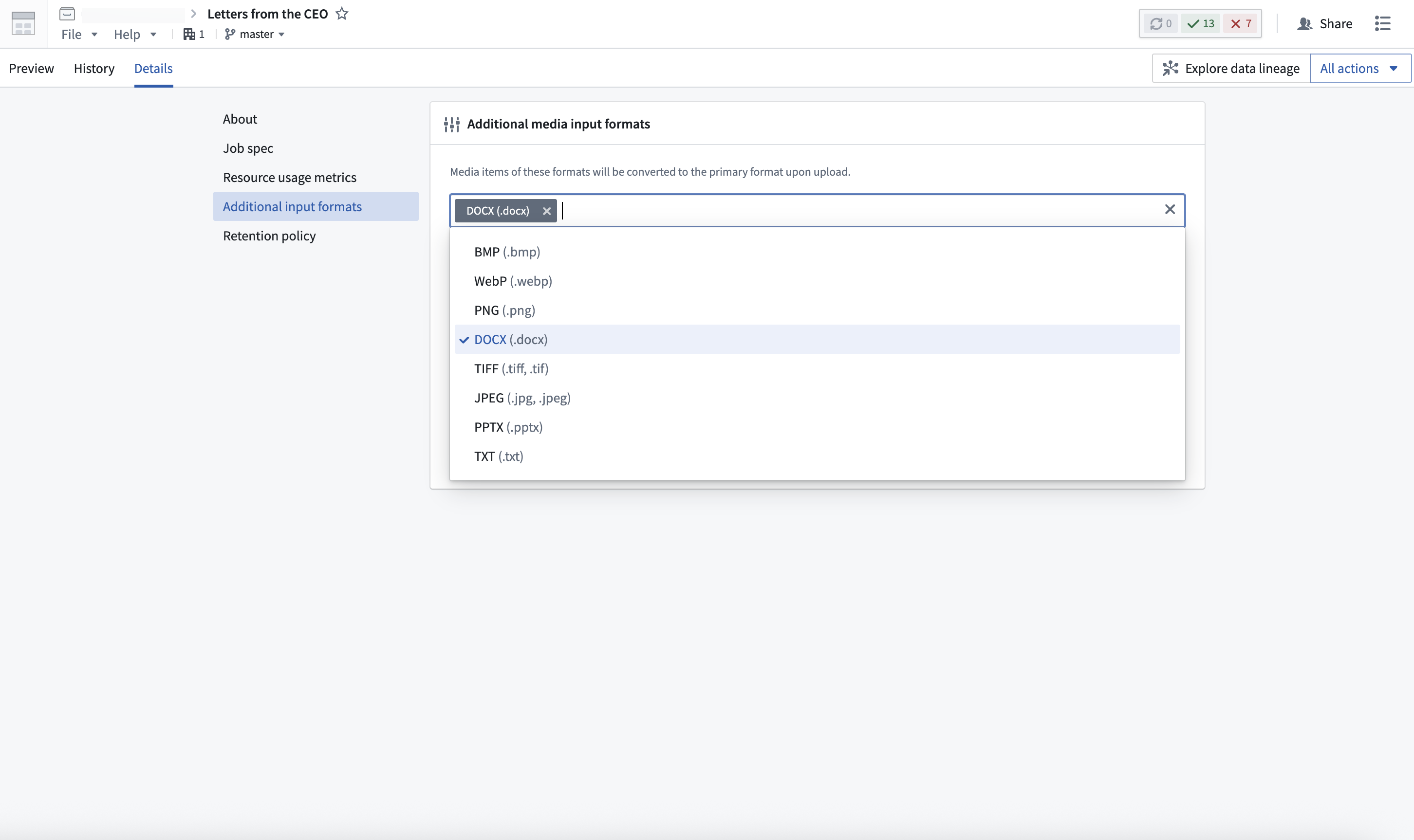The image size is (1414, 840).
Task: Remove the DOCX (.docx) chip
Action: point(546,211)
